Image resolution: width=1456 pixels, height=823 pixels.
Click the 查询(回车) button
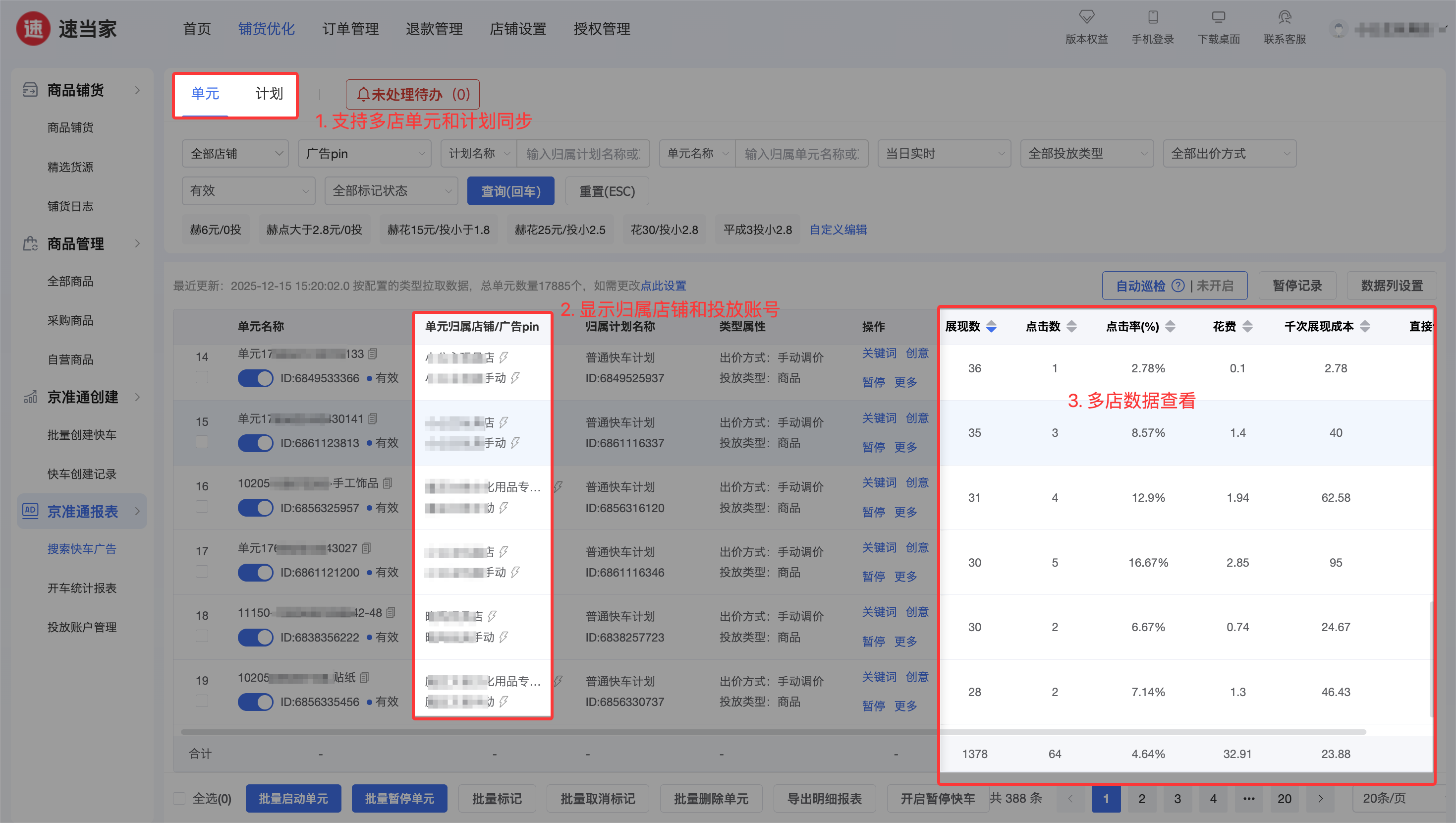coord(510,191)
